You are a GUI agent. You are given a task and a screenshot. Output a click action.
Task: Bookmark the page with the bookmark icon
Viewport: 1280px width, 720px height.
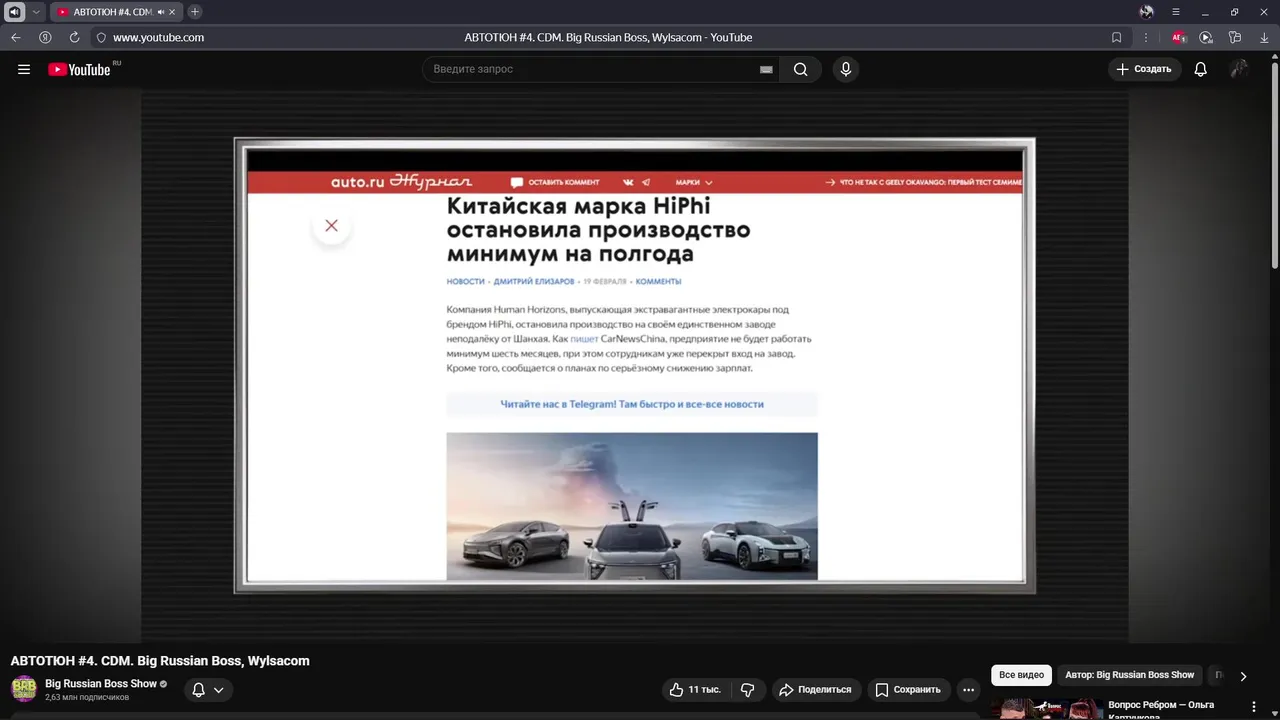tap(1117, 37)
